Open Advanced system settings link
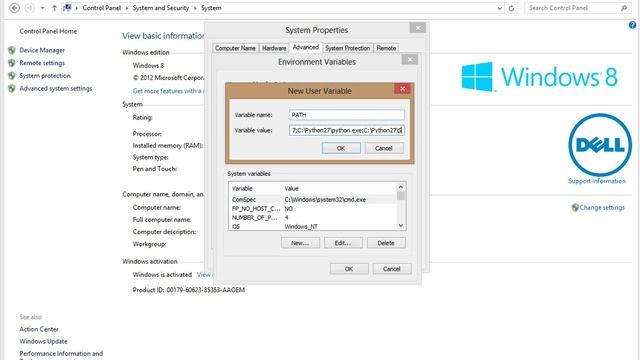Image resolution: width=640 pixels, height=360 pixels. [x=56, y=88]
